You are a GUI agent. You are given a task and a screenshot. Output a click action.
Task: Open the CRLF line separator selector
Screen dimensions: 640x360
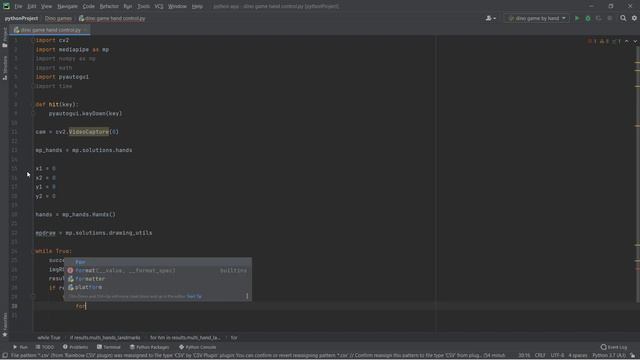(540, 356)
